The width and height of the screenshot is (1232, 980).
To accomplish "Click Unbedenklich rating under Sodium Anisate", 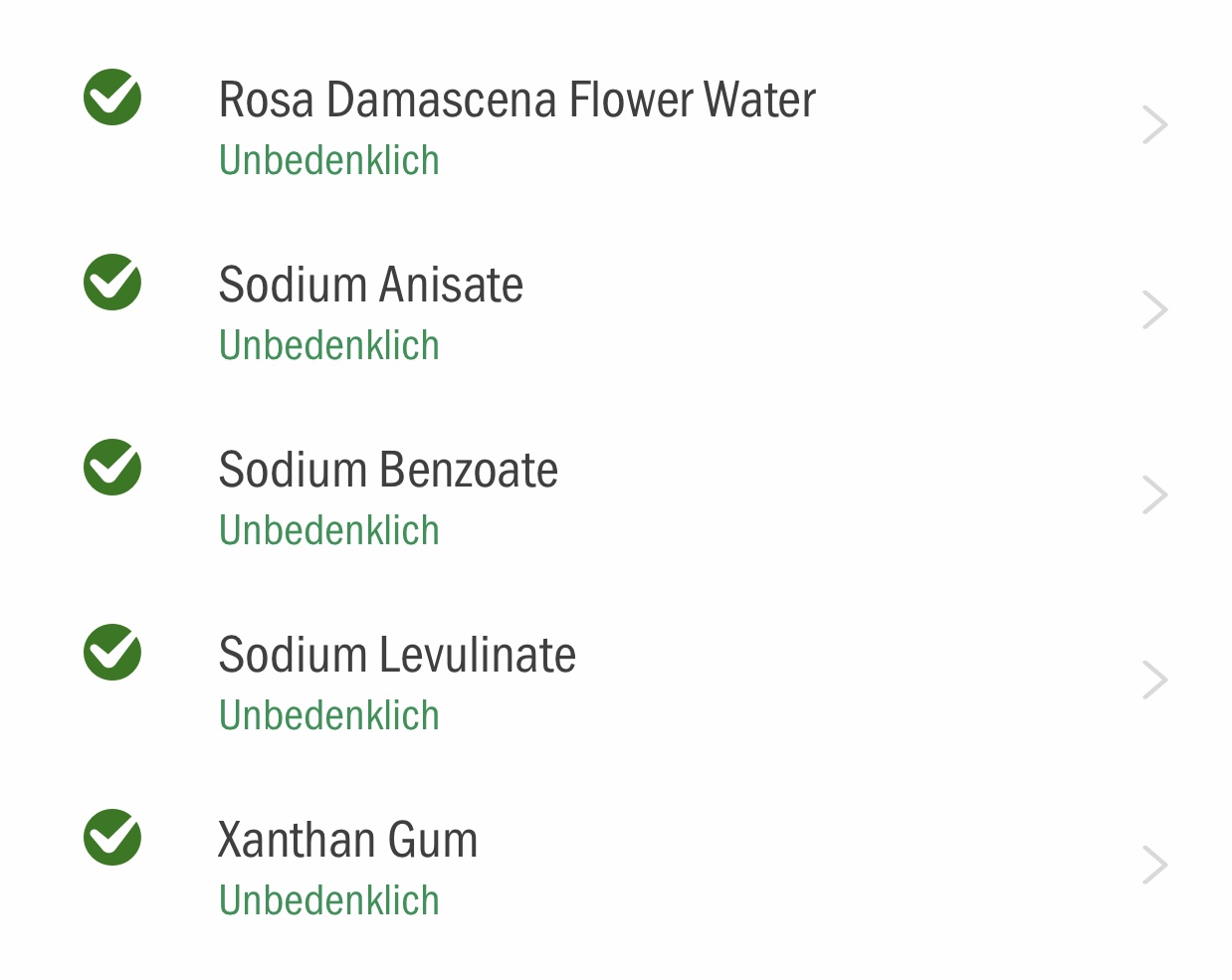I will coord(329,345).
